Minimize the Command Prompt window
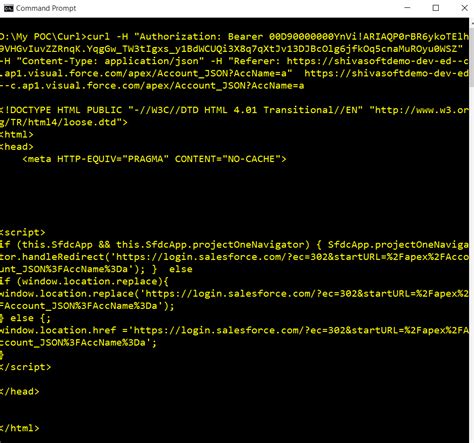The width and height of the screenshot is (474, 443). point(407,8)
